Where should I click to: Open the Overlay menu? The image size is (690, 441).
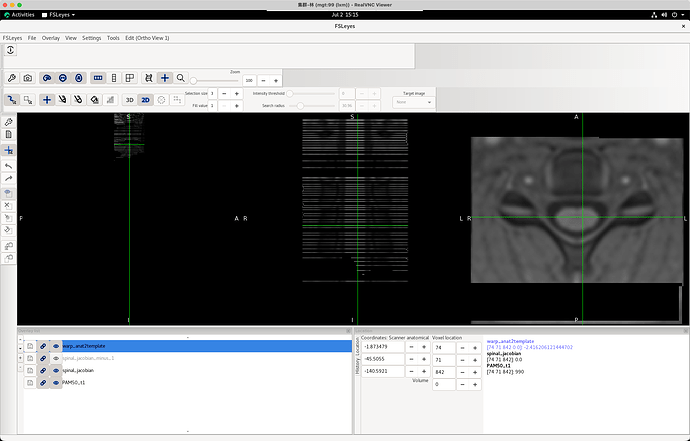[51, 38]
